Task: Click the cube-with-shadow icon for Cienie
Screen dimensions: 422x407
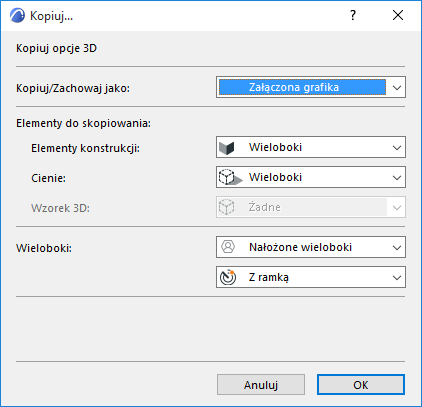Action: coord(230,177)
